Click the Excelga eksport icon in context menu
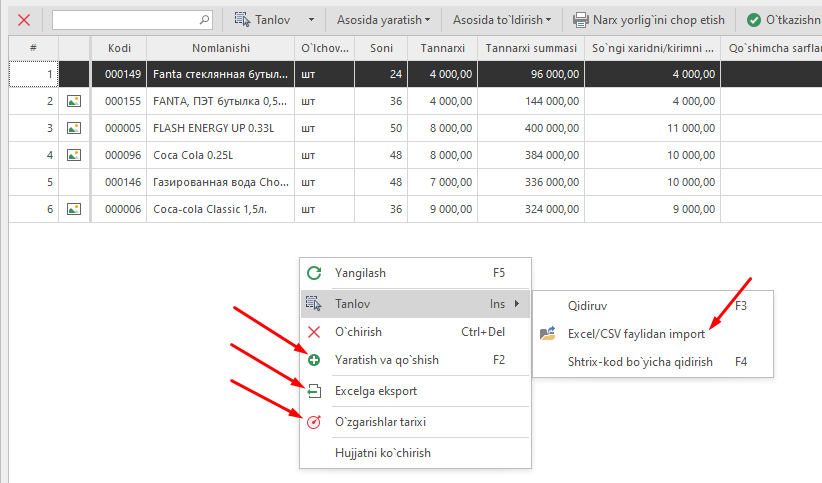Image resolution: width=822 pixels, height=483 pixels. click(x=314, y=391)
